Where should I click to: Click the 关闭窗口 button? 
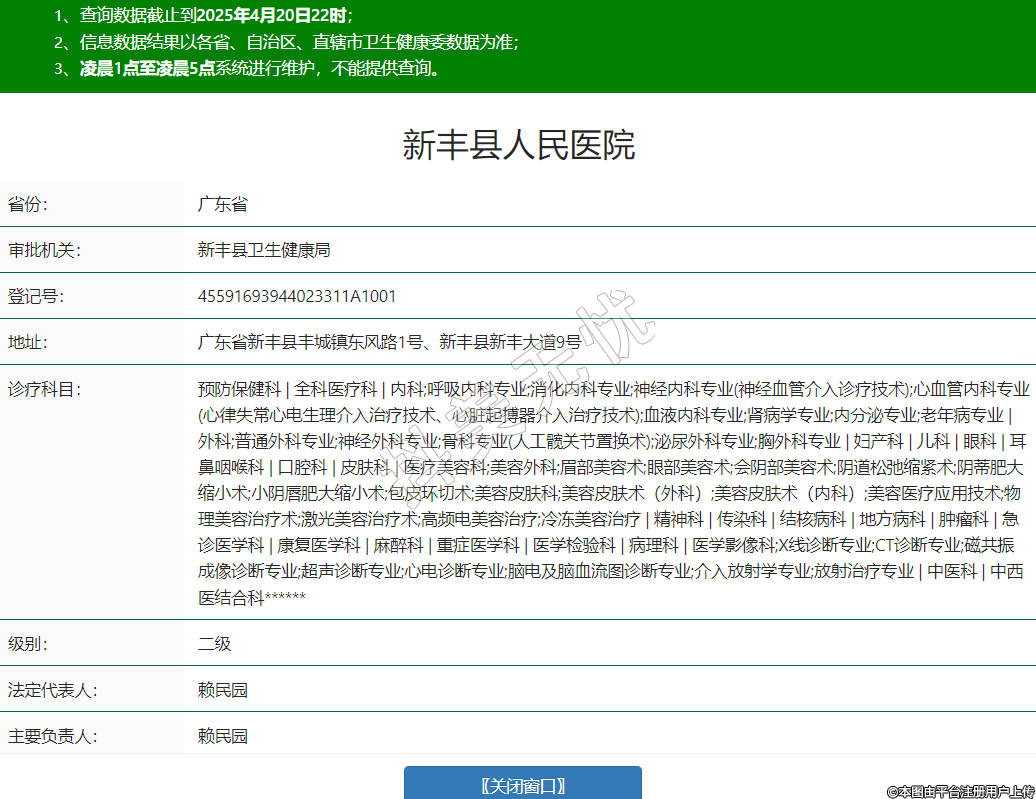point(522,785)
